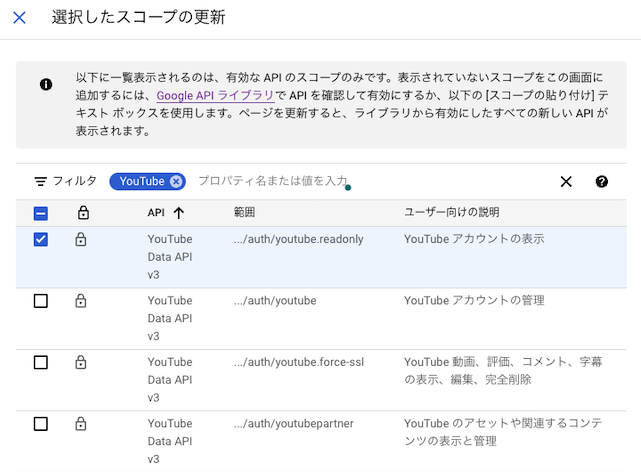Click the フィルタ filter icon
The height and width of the screenshot is (472, 641).
click(40, 181)
